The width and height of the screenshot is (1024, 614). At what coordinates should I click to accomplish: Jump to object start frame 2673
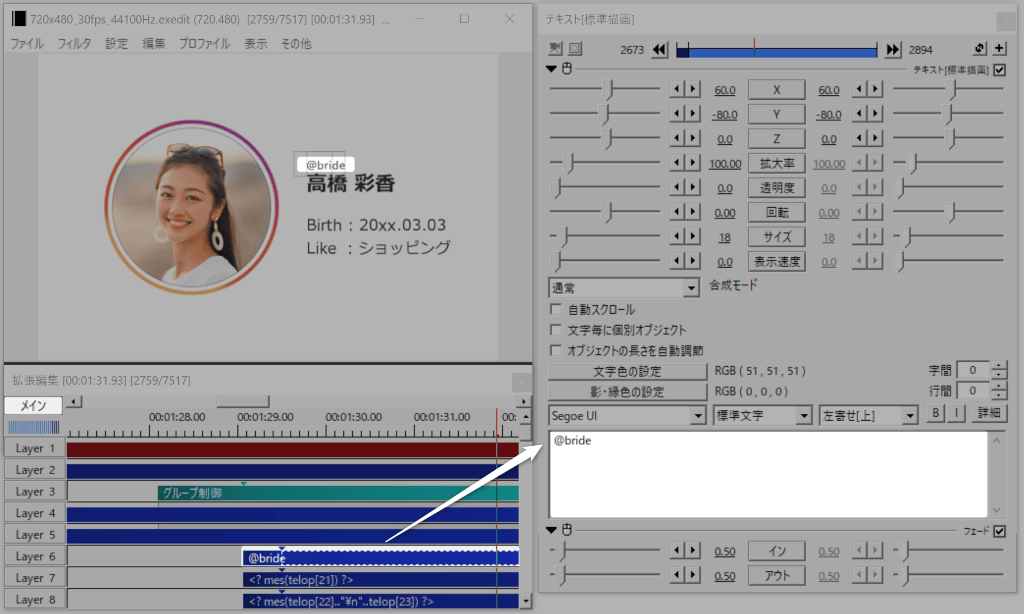(660, 49)
